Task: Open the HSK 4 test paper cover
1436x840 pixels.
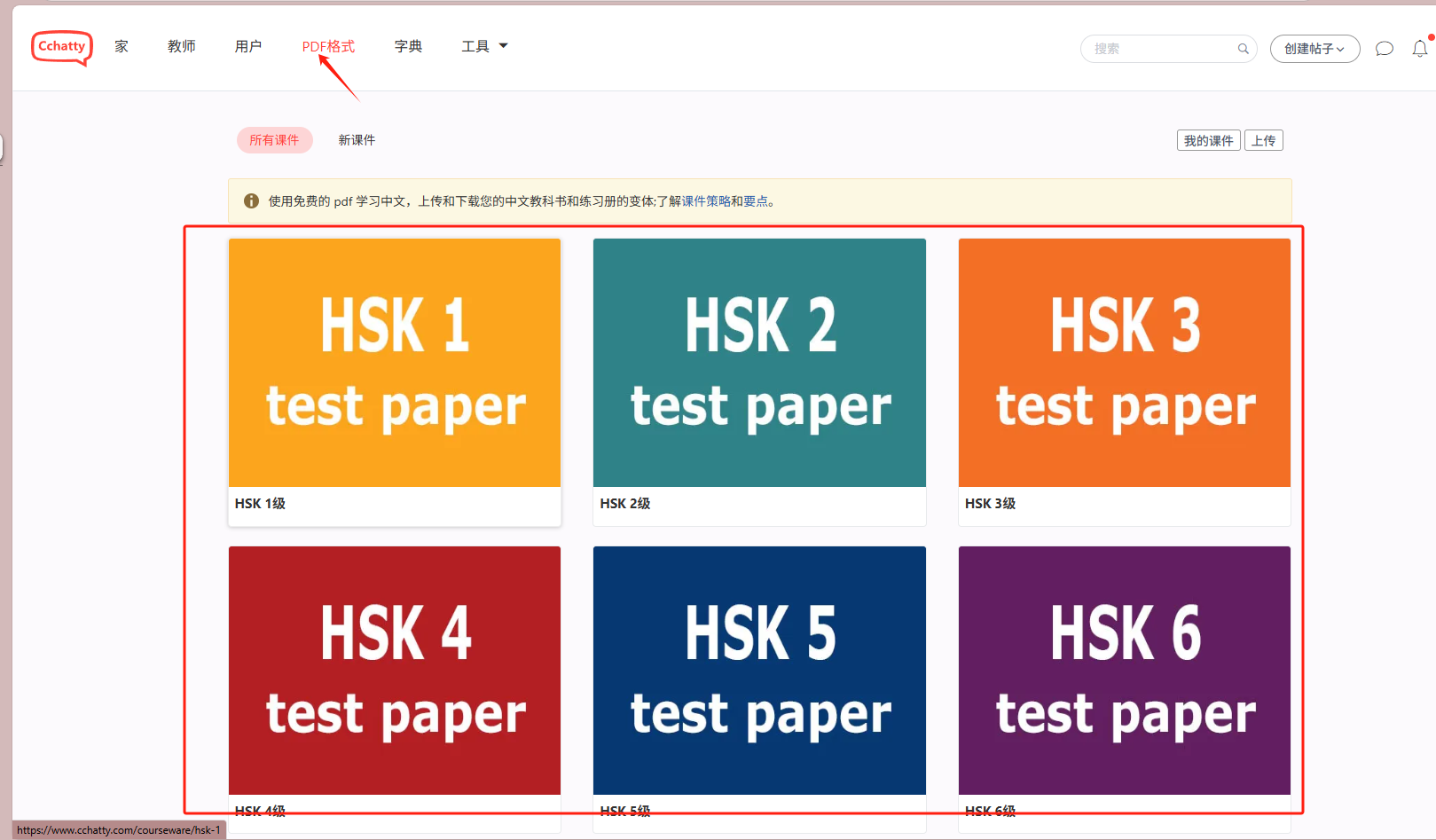Action: [x=394, y=670]
